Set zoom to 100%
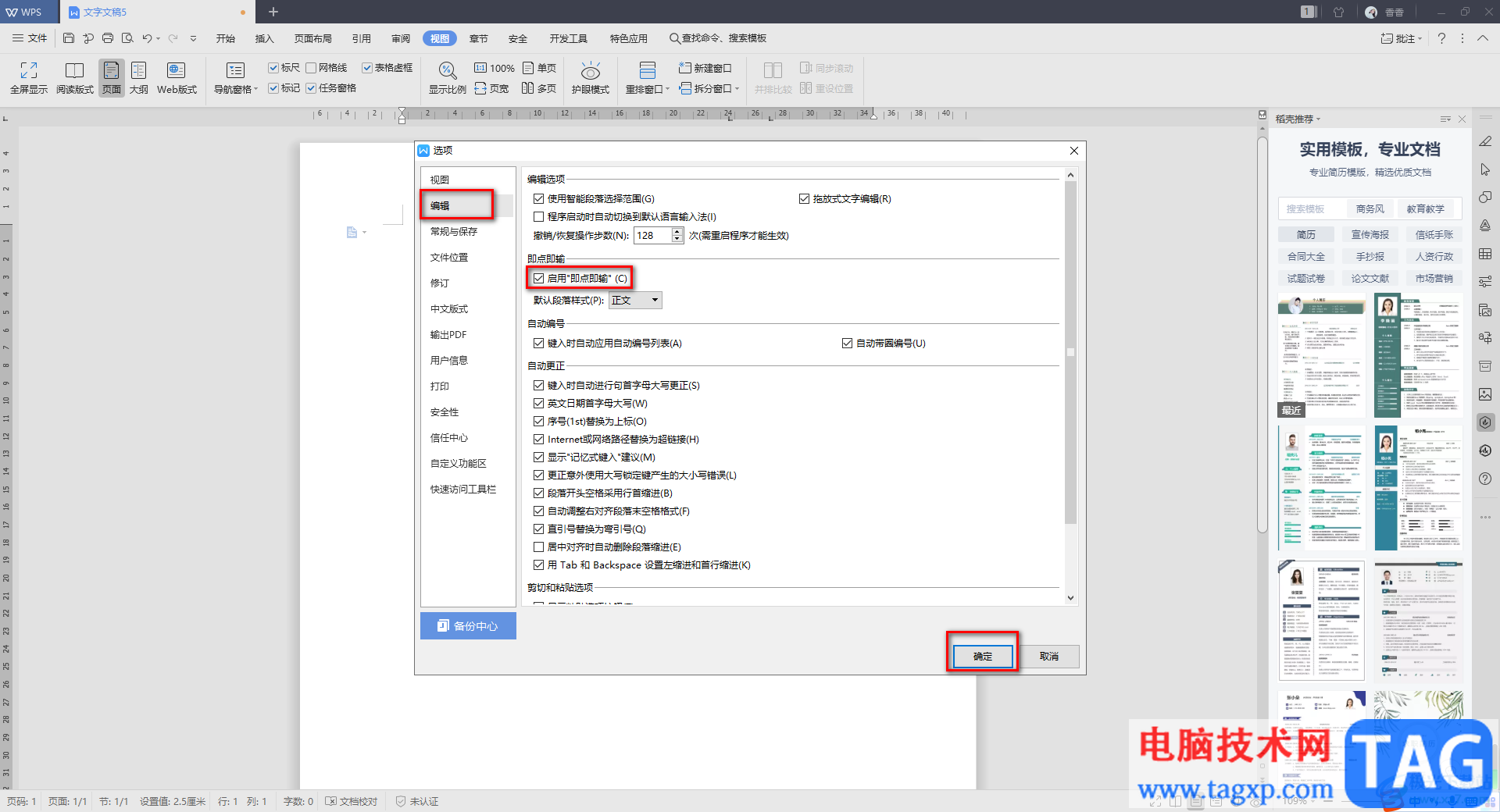The height and width of the screenshot is (812, 1500). tap(495, 68)
